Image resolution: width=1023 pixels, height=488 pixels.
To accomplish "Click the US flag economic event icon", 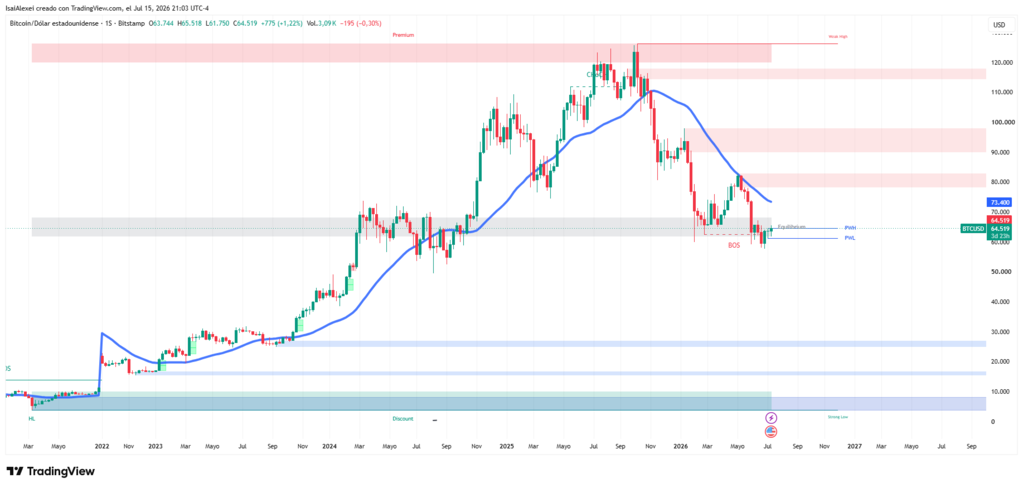I will (771, 431).
